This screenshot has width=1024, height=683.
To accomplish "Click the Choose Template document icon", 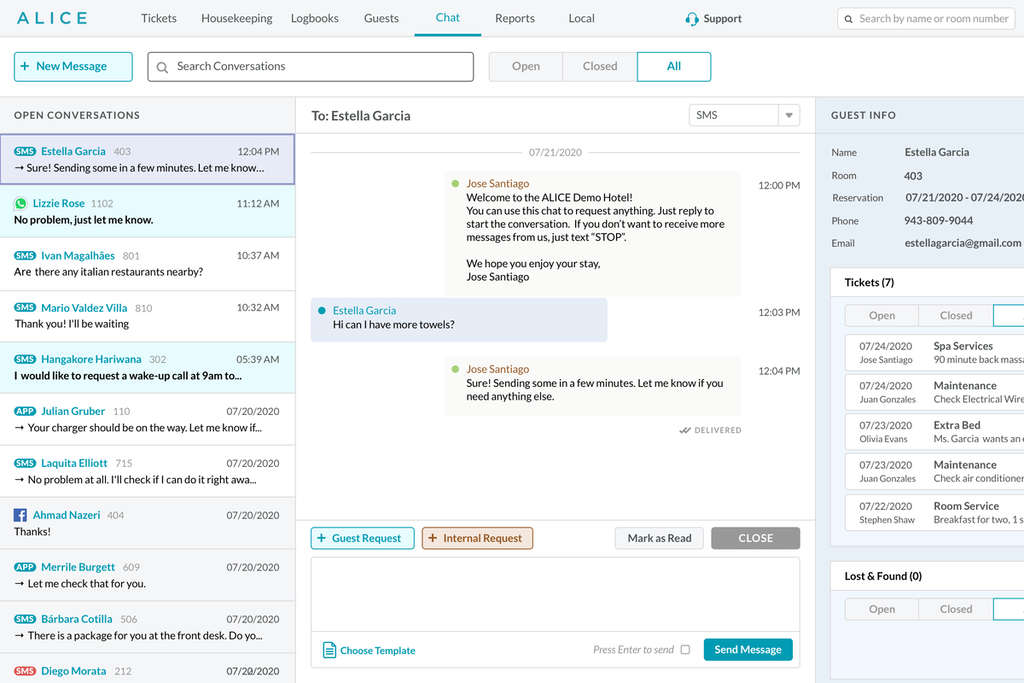I will tap(329, 650).
